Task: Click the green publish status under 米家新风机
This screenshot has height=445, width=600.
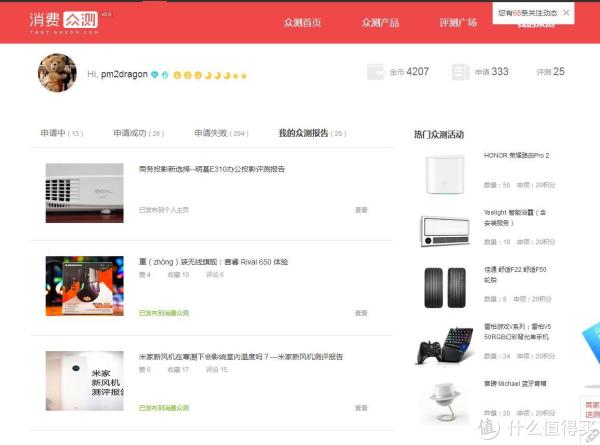Action: click(164, 408)
